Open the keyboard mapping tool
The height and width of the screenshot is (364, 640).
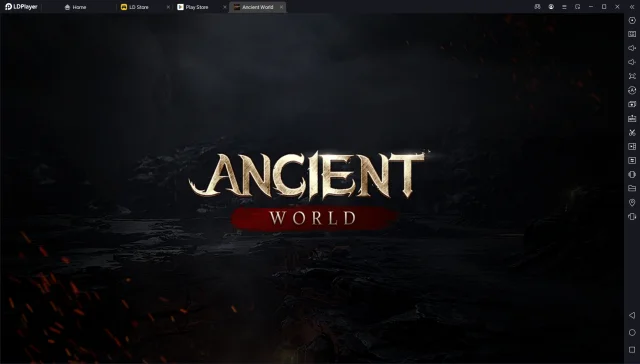[632, 34]
